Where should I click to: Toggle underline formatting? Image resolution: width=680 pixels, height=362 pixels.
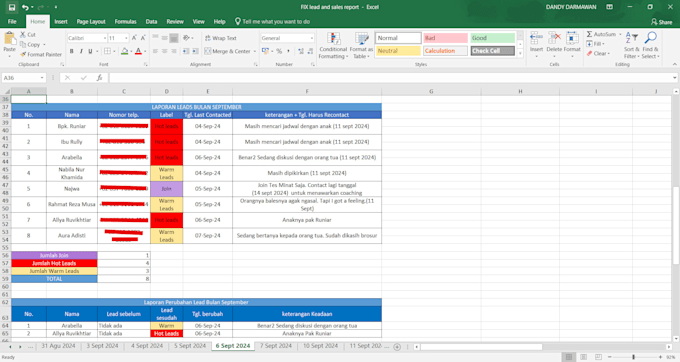pos(90,51)
